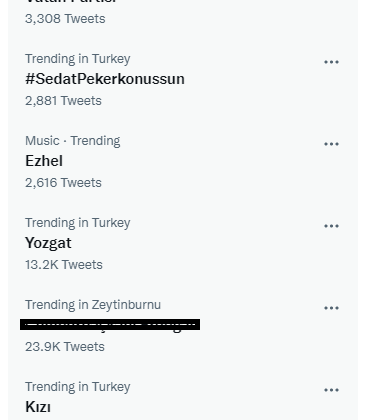Click the 23.9K Tweets count
This screenshot has height=420, width=370.
point(65,347)
